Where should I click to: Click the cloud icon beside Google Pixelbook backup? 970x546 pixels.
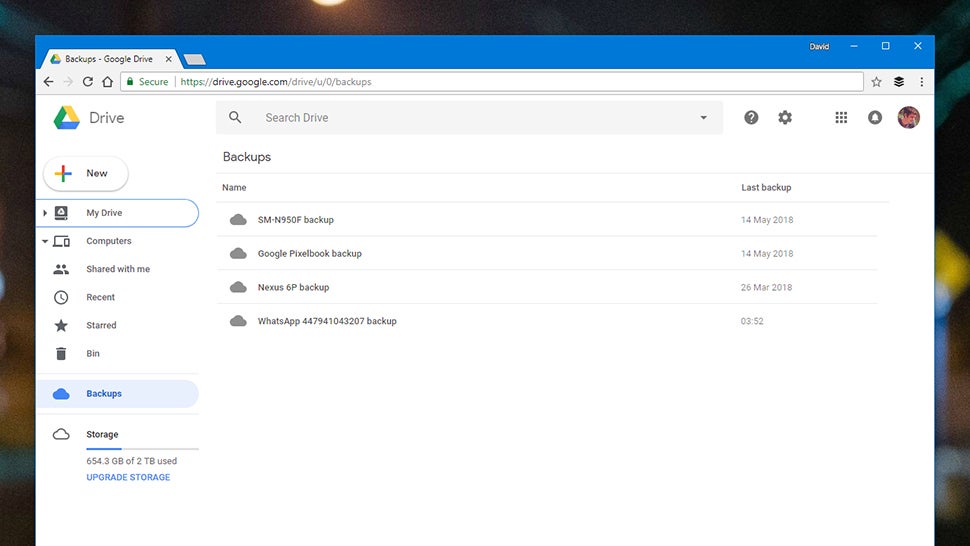point(238,254)
